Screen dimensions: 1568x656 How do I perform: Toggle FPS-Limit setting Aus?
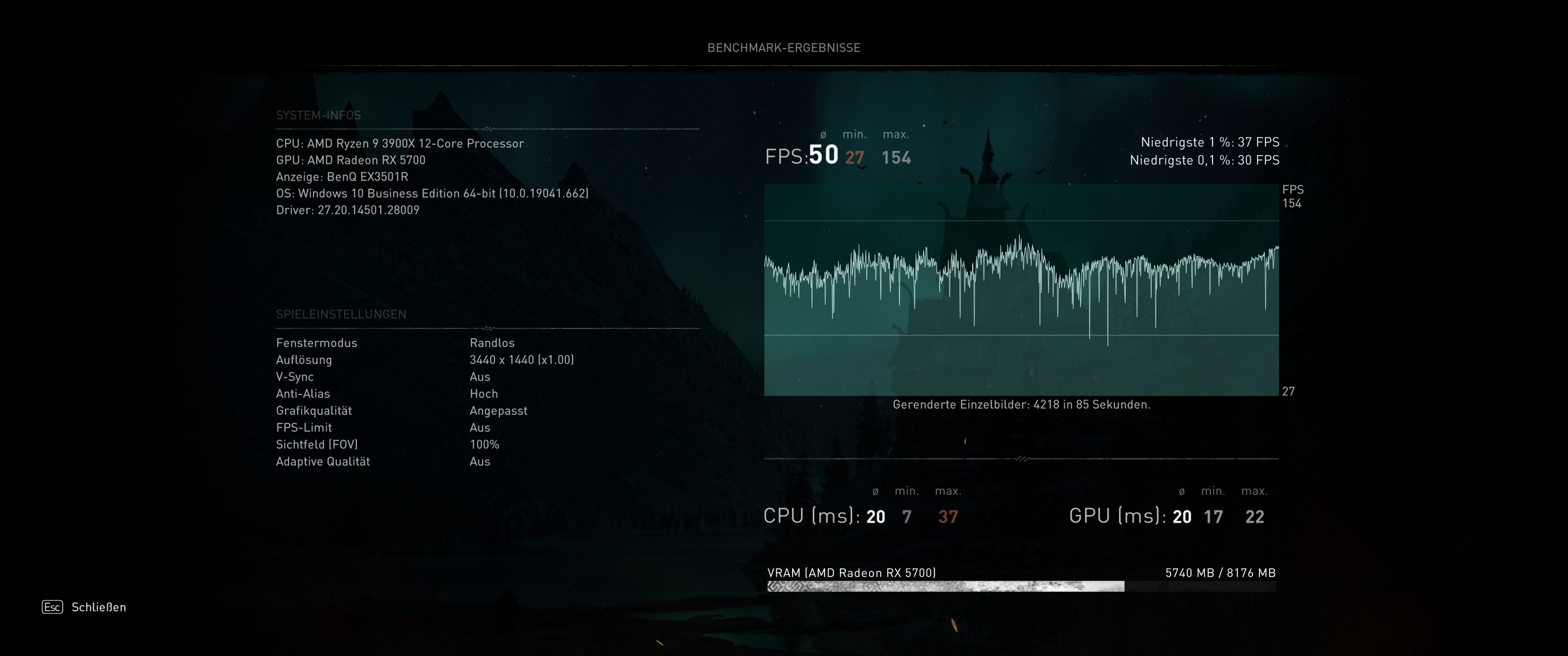480,428
